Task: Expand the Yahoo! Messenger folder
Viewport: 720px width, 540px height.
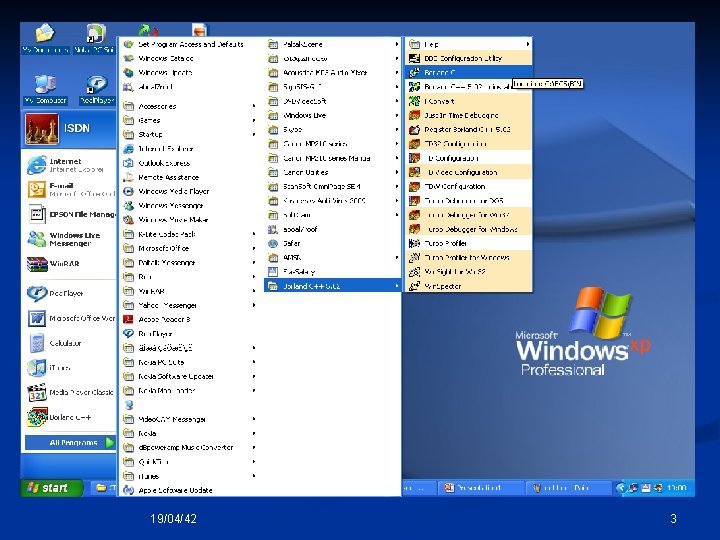Action: click(189, 305)
